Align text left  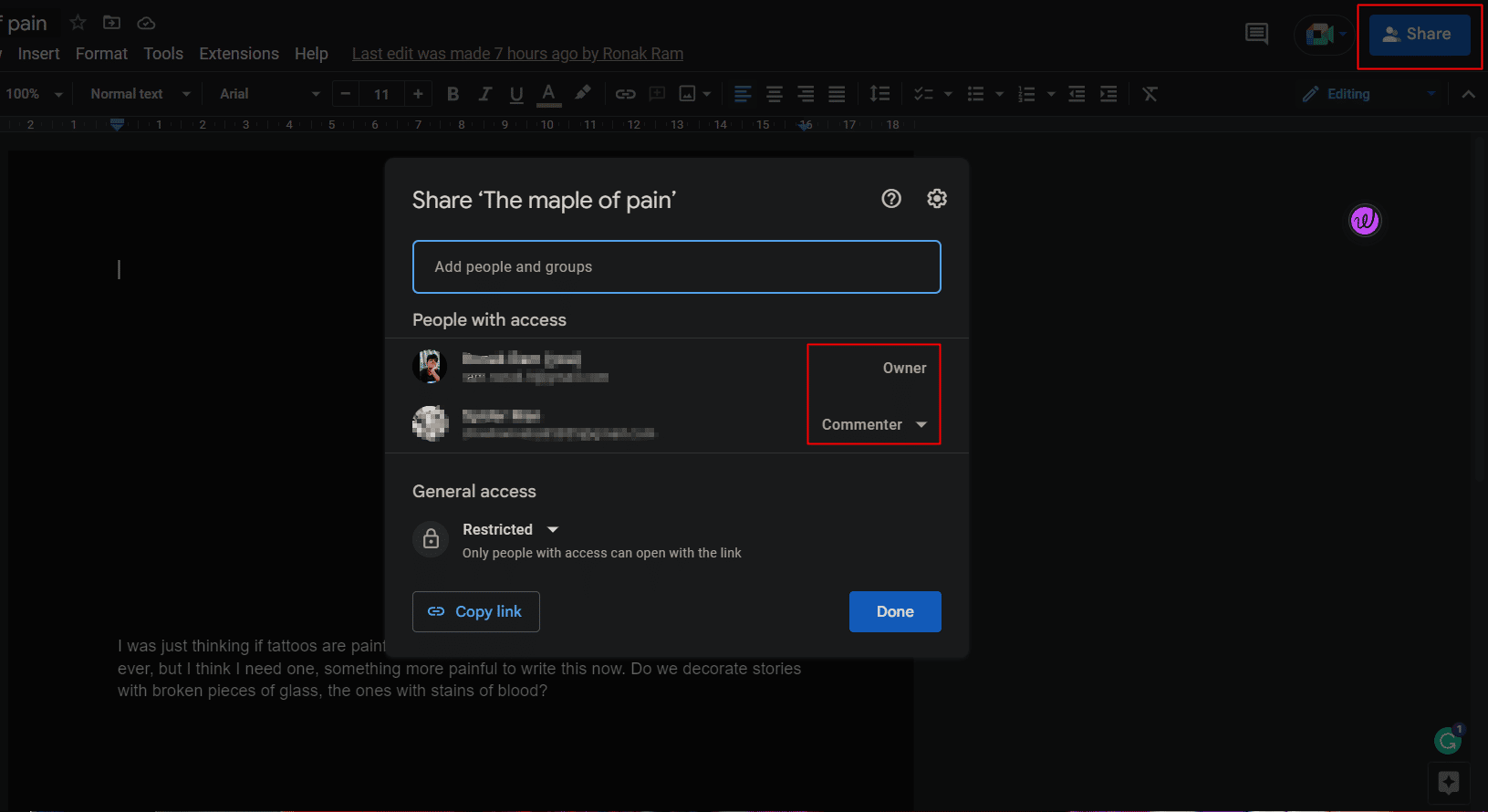(743, 94)
